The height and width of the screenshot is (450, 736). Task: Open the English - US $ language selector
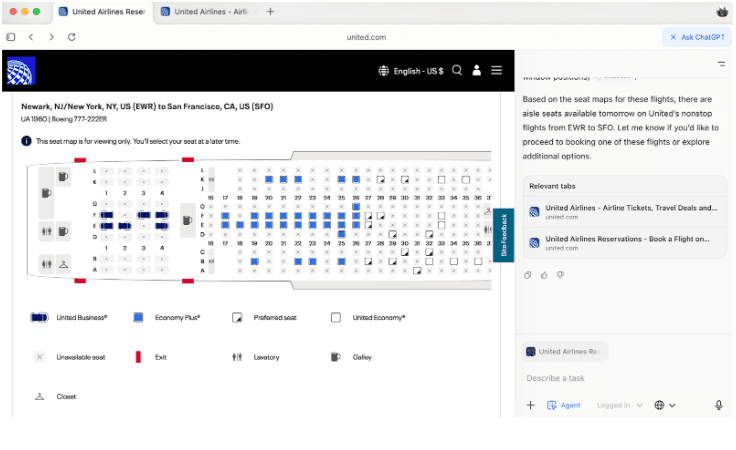[x=411, y=71]
